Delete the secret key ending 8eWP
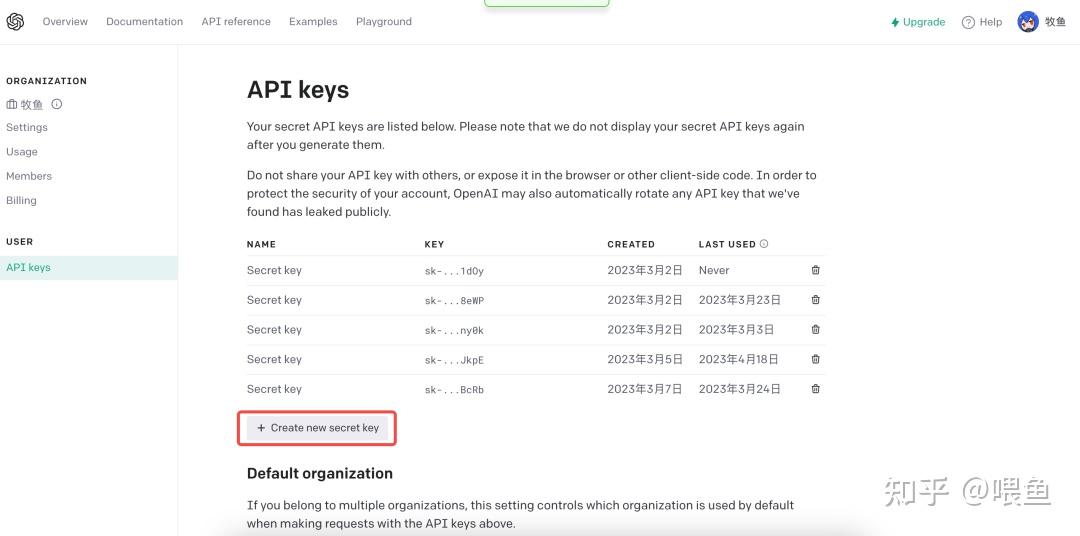This screenshot has width=1080, height=536. [x=815, y=300]
